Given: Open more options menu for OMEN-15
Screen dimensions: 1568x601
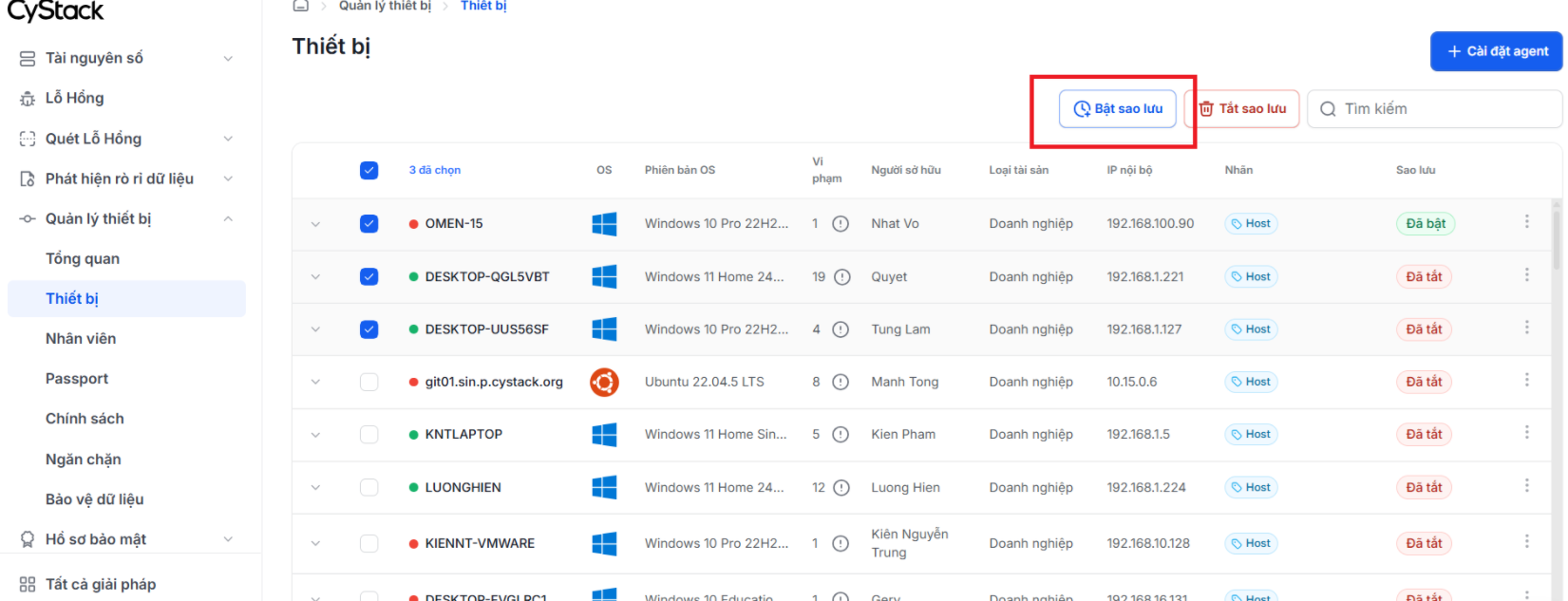Looking at the screenshot, I should (x=1527, y=221).
